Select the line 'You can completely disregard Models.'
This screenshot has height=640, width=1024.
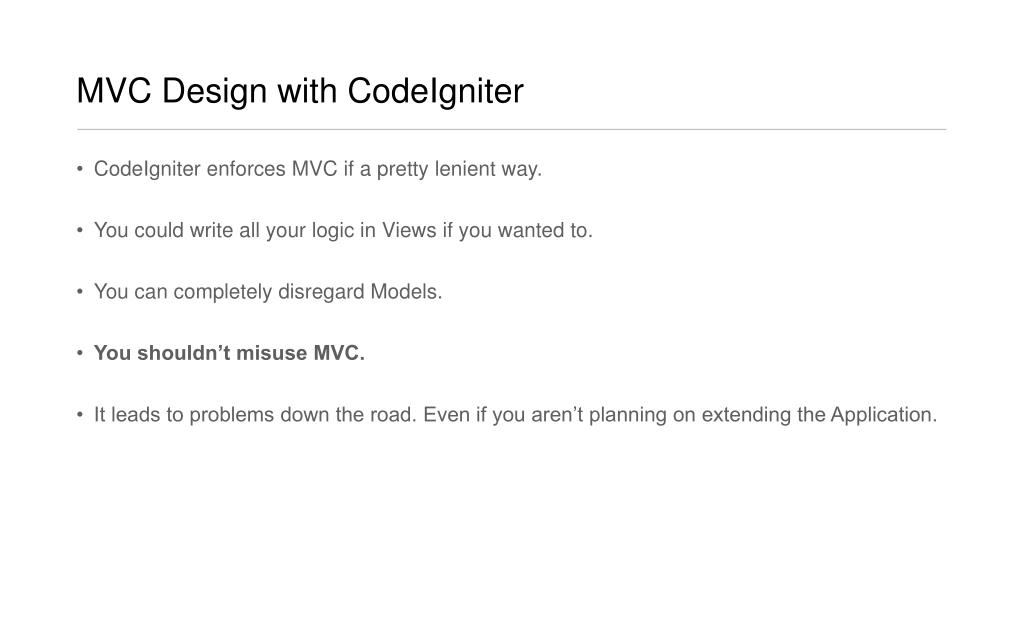268,292
